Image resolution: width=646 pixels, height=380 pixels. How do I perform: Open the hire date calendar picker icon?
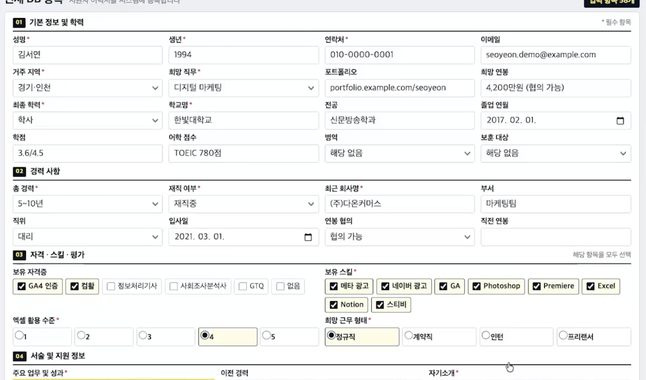pos(308,237)
